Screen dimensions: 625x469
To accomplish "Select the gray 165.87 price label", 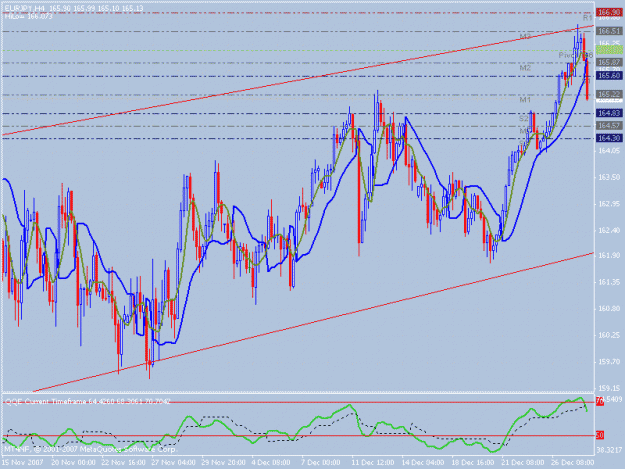I will [609, 62].
